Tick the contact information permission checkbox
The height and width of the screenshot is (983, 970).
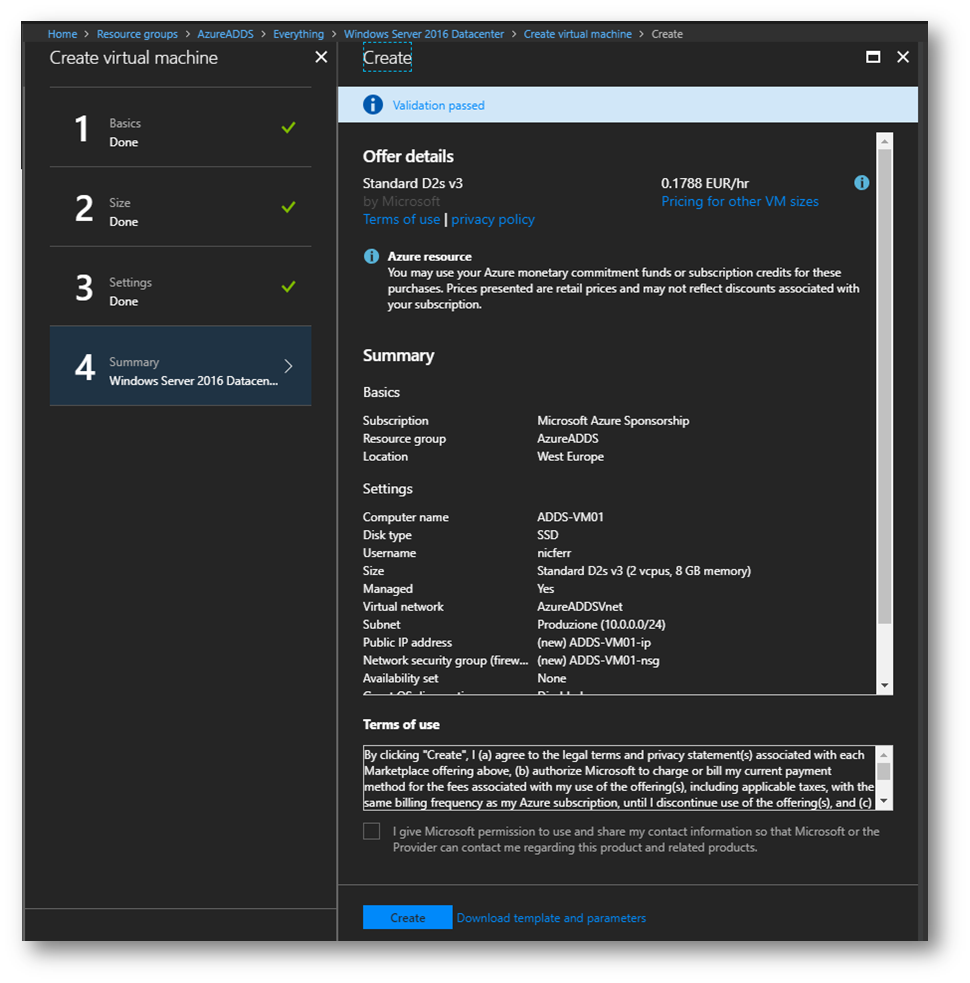371,831
